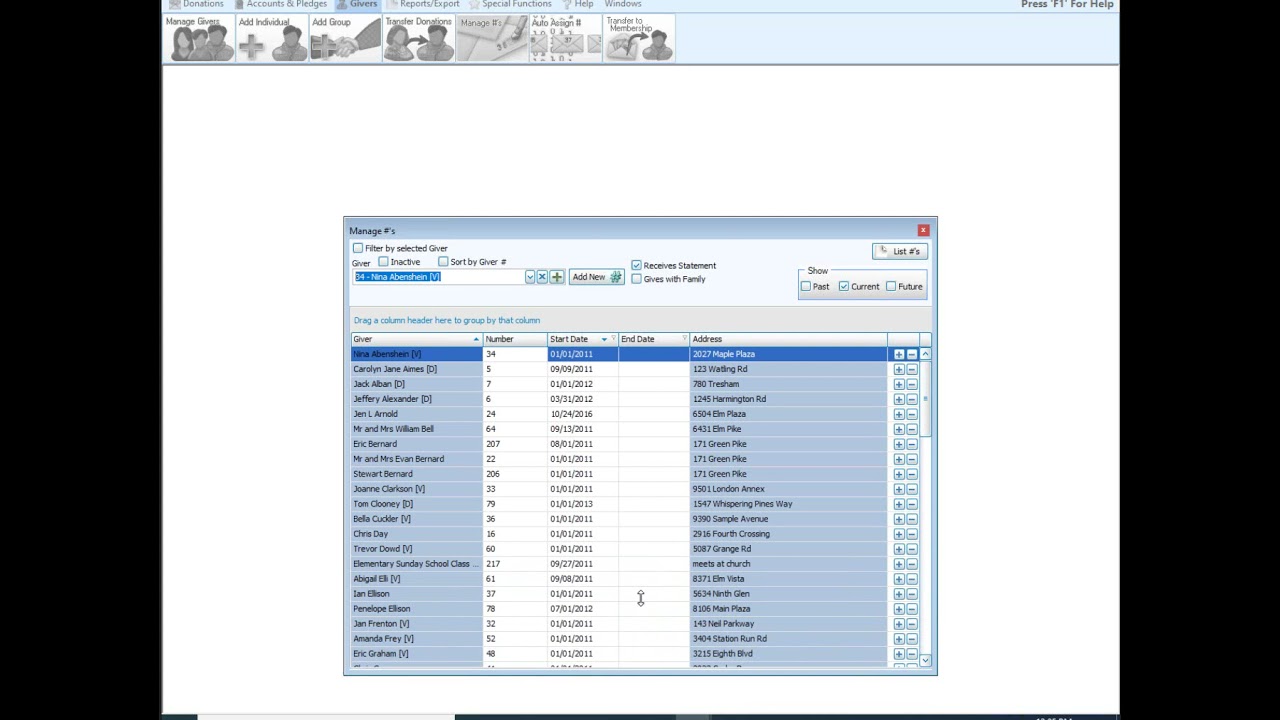Open the giver selection dropdown
The width and height of the screenshot is (1280, 720).
tap(529, 276)
